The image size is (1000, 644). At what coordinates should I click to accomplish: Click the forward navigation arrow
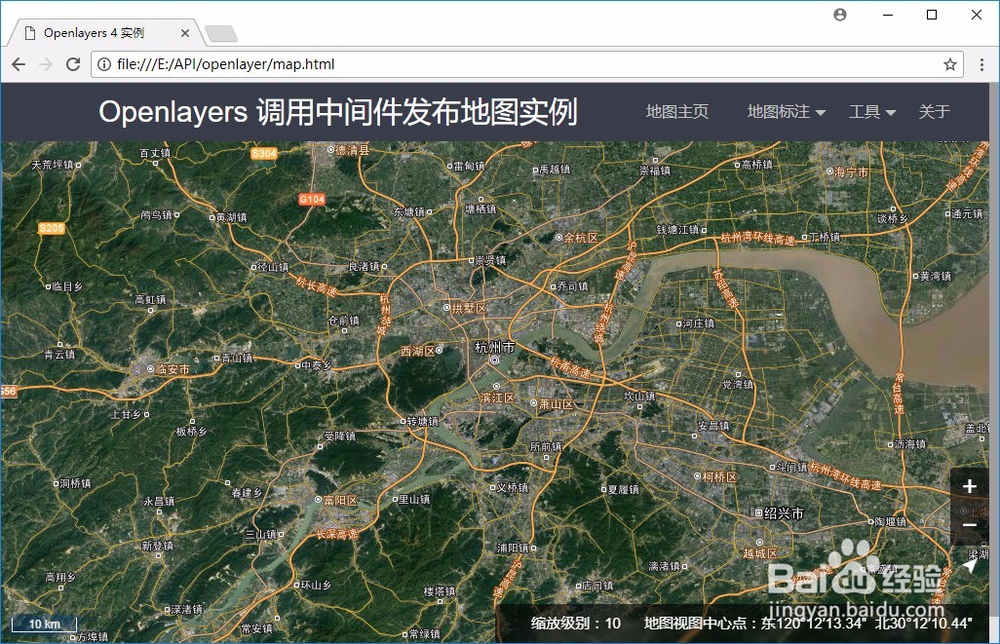45,64
